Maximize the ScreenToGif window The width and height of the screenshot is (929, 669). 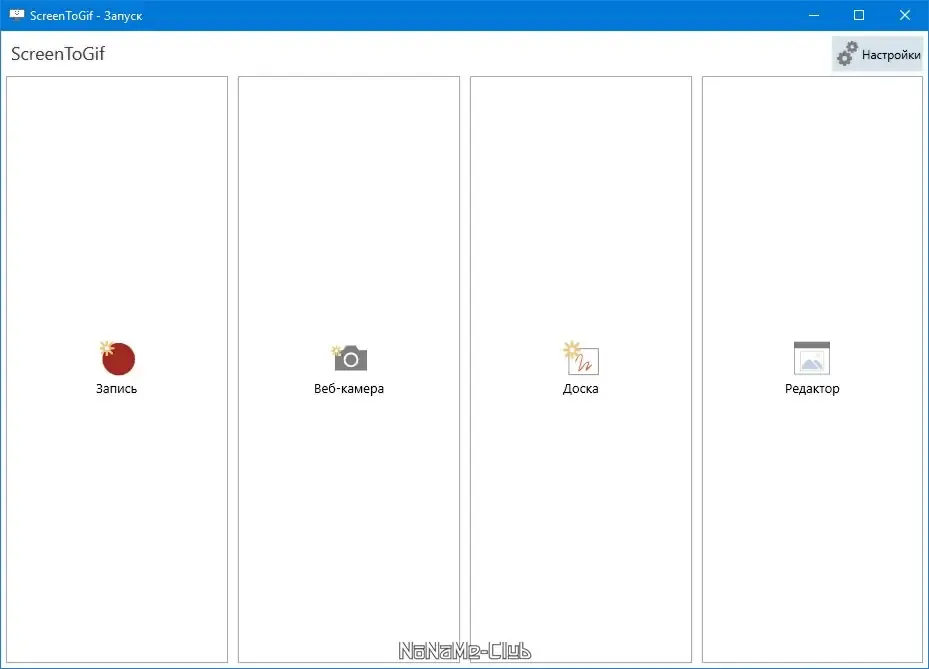click(x=859, y=15)
